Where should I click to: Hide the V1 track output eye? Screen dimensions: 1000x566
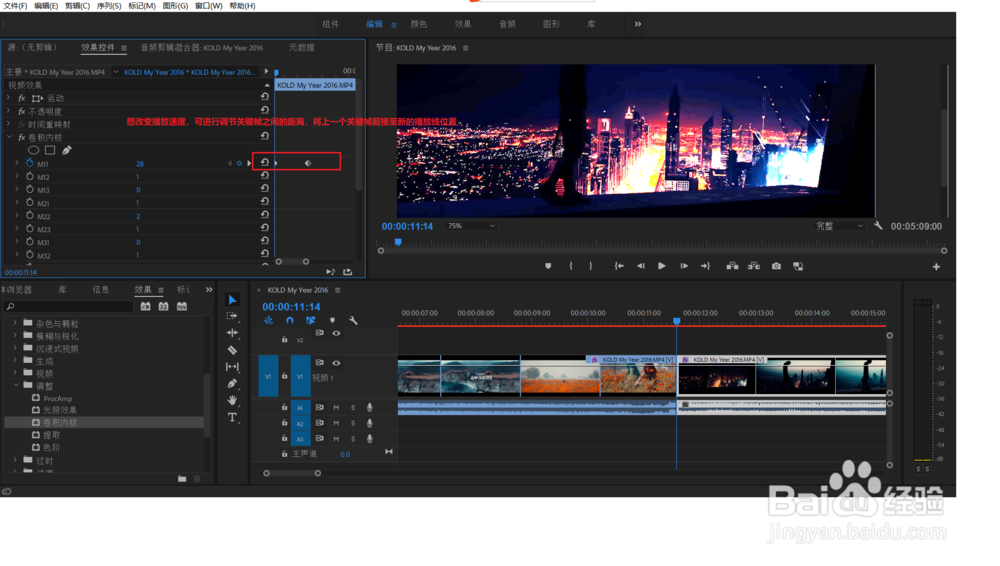[336, 363]
